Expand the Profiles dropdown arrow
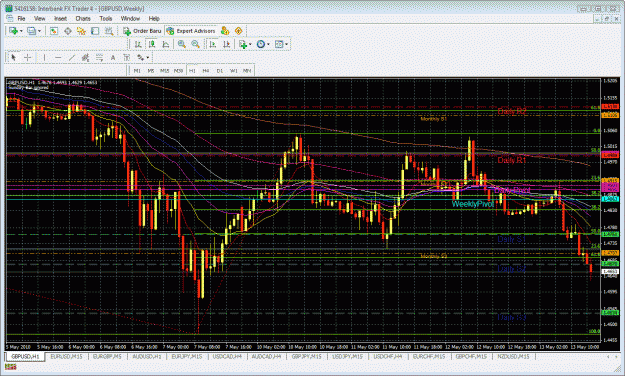This screenshot has height=376, width=625. 39,31
